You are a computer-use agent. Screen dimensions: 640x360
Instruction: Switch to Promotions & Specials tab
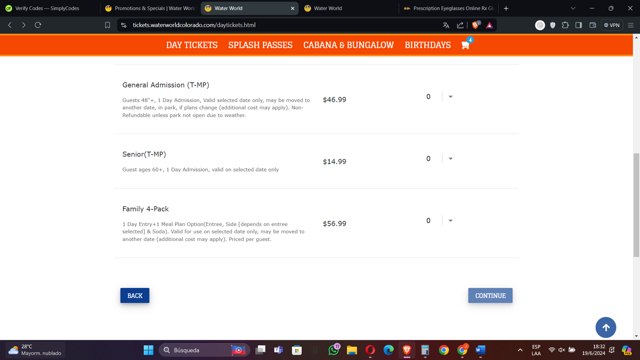(x=150, y=8)
